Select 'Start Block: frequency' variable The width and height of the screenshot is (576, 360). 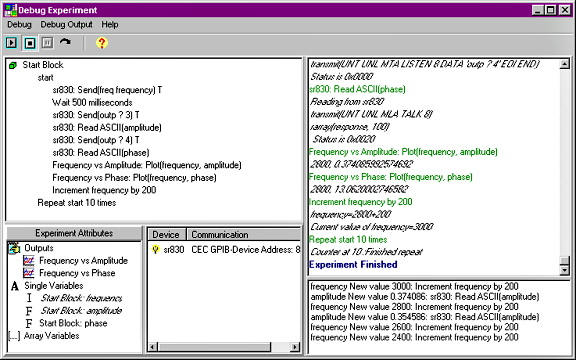point(81,298)
